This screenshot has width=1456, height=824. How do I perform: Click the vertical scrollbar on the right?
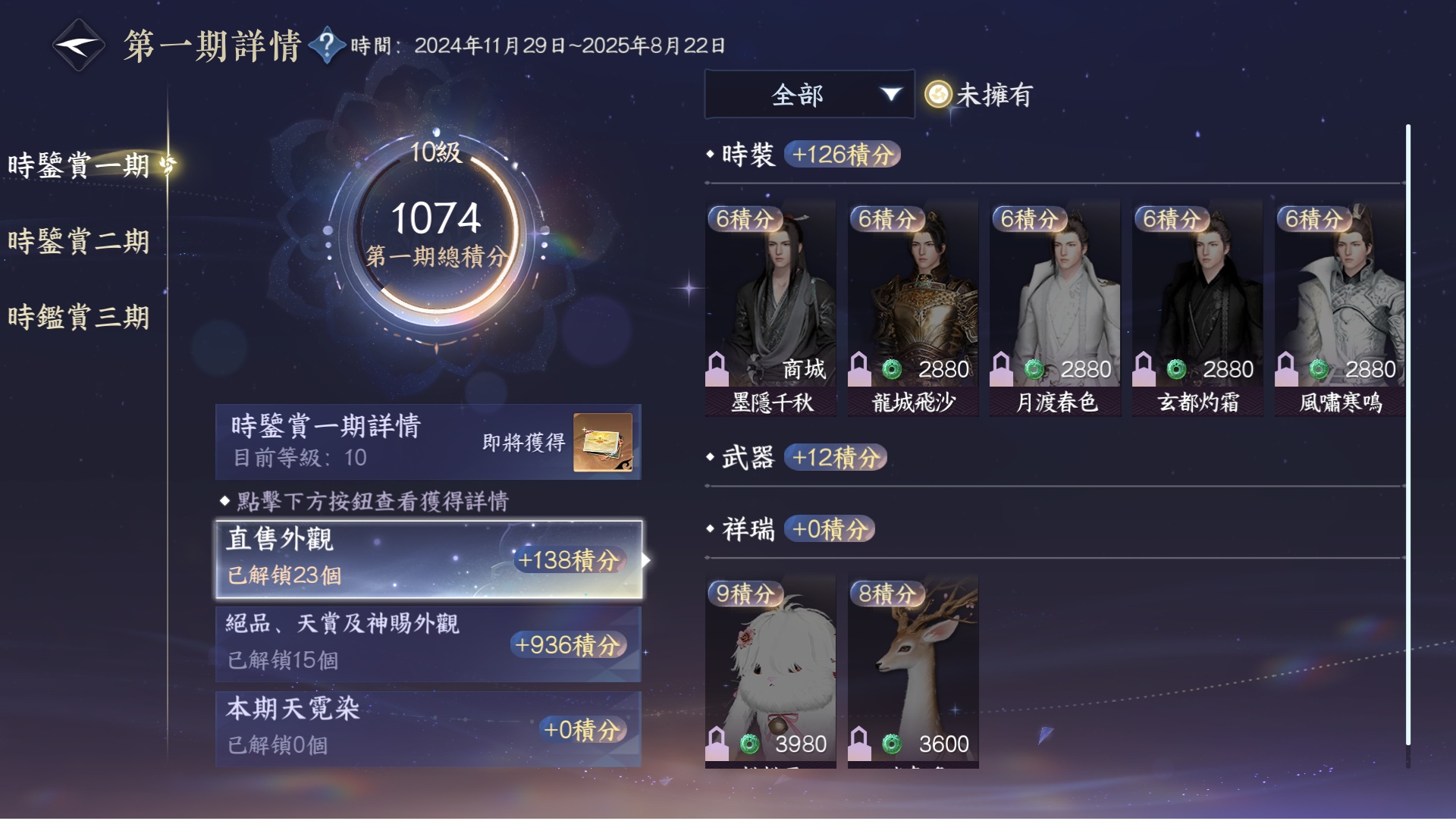(1408, 436)
